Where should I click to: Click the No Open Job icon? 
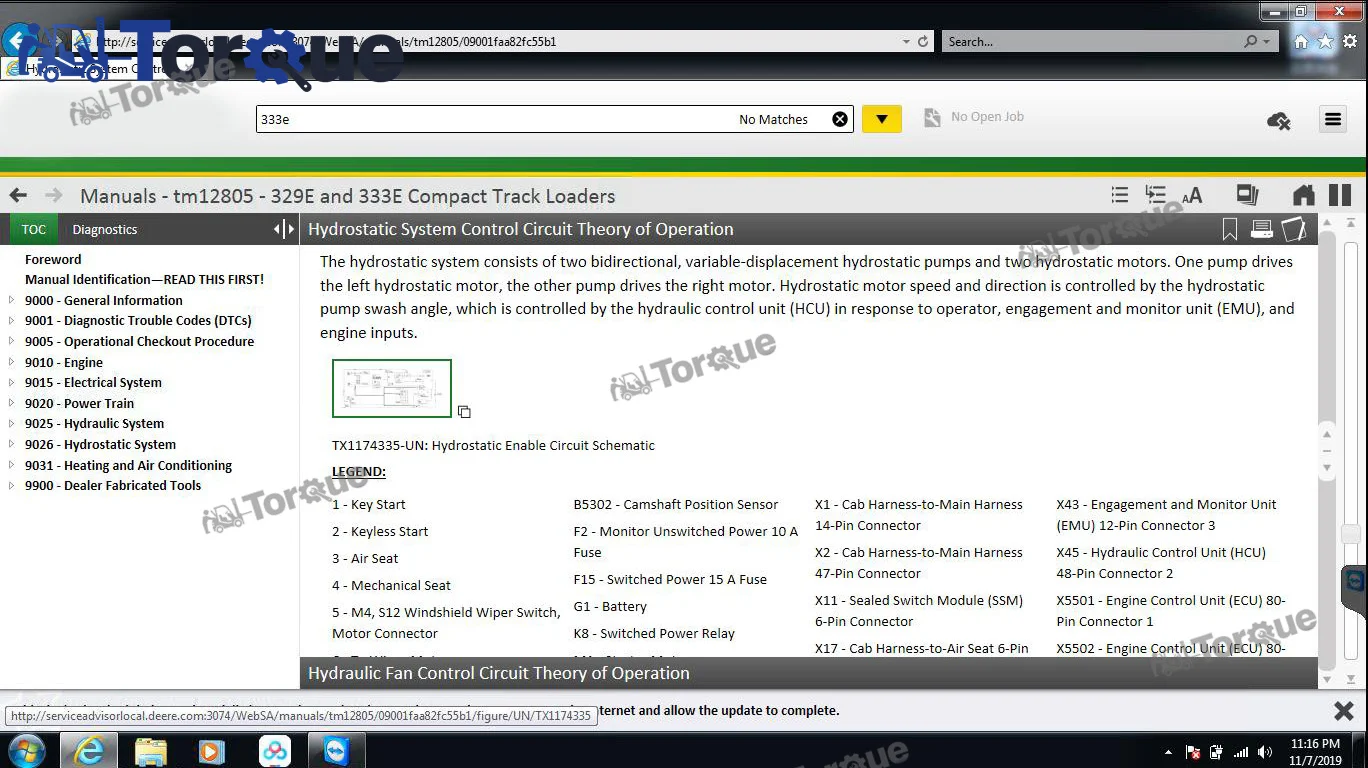click(932, 118)
